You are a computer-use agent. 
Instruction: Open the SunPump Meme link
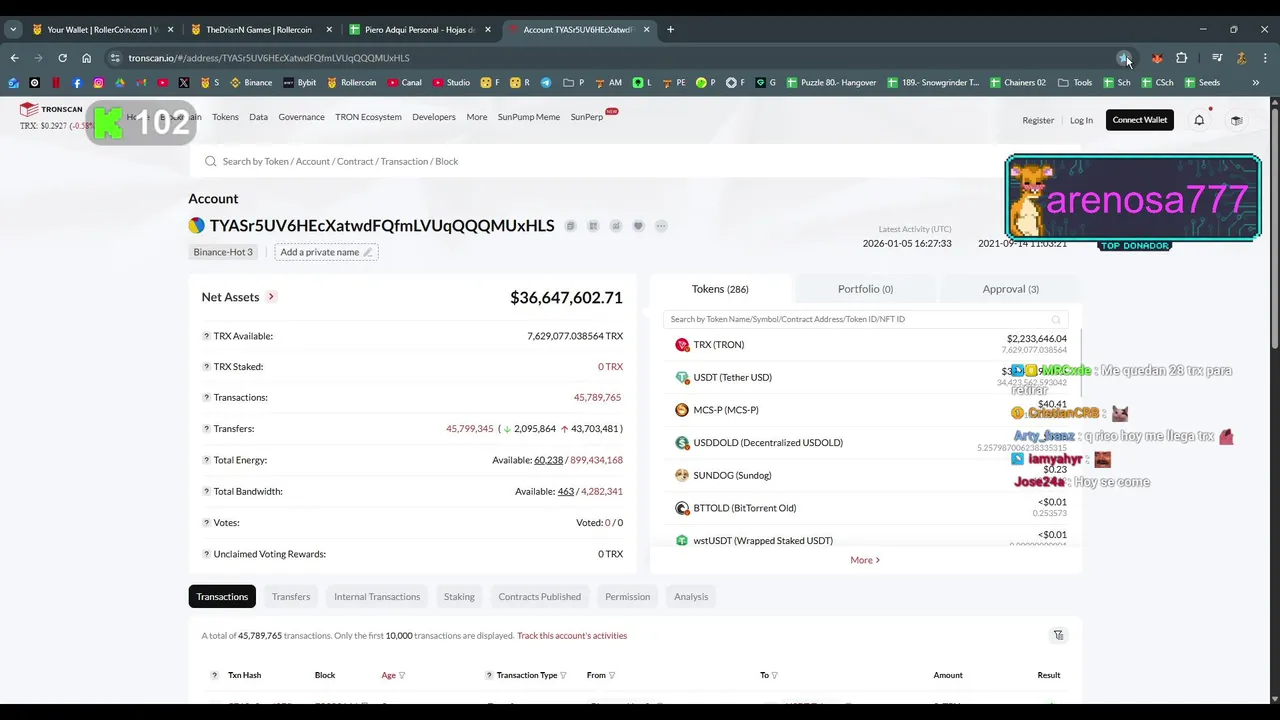[x=529, y=117]
